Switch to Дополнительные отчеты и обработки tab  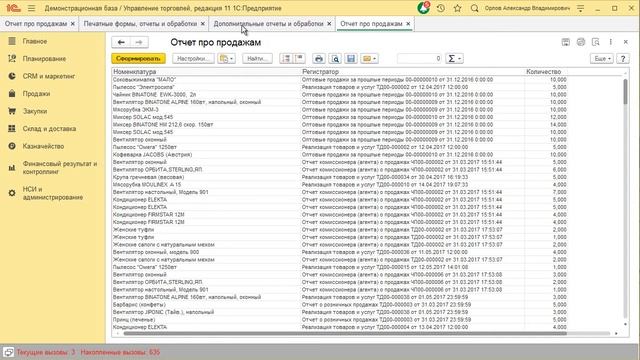point(269,24)
